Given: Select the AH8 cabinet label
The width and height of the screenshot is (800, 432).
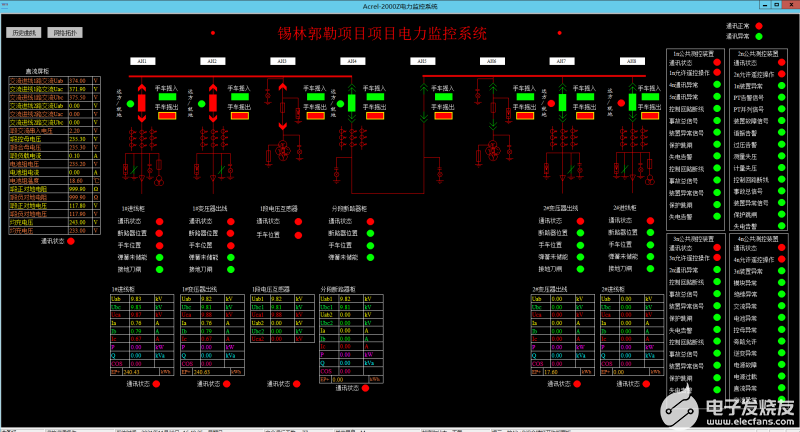Looking at the screenshot, I should click(x=632, y=61).
